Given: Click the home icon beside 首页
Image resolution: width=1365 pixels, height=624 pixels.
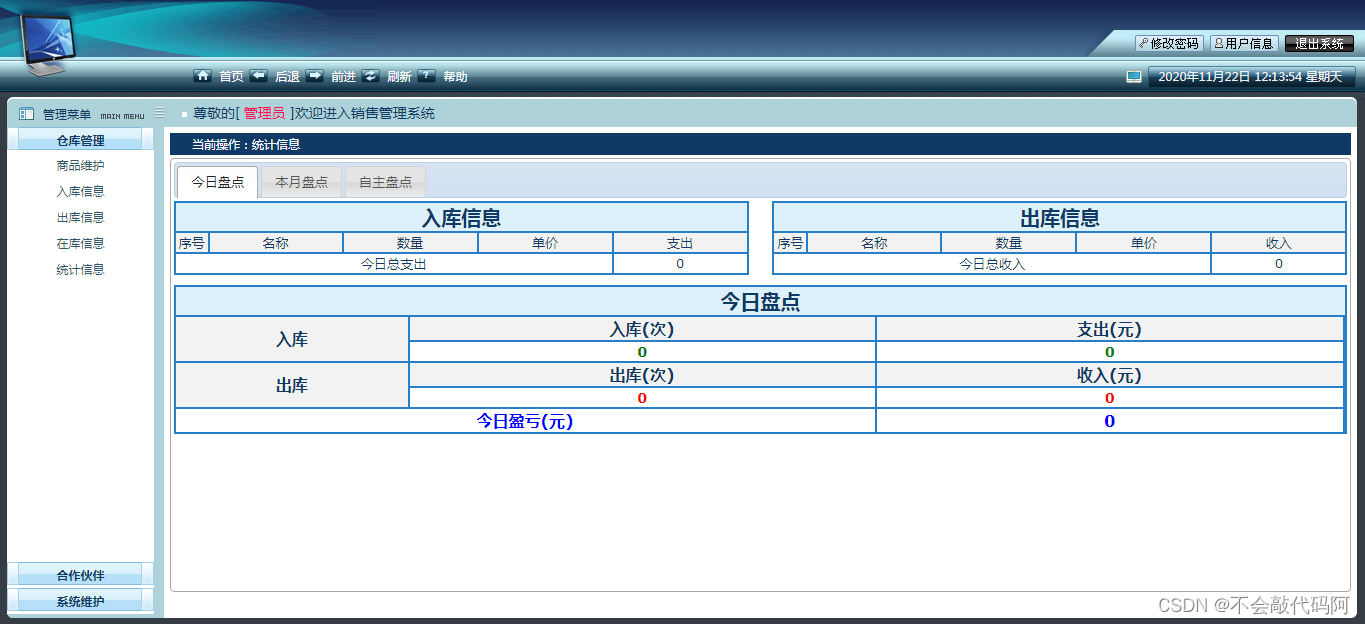Looking at the screenshot, I should point(202,76).
